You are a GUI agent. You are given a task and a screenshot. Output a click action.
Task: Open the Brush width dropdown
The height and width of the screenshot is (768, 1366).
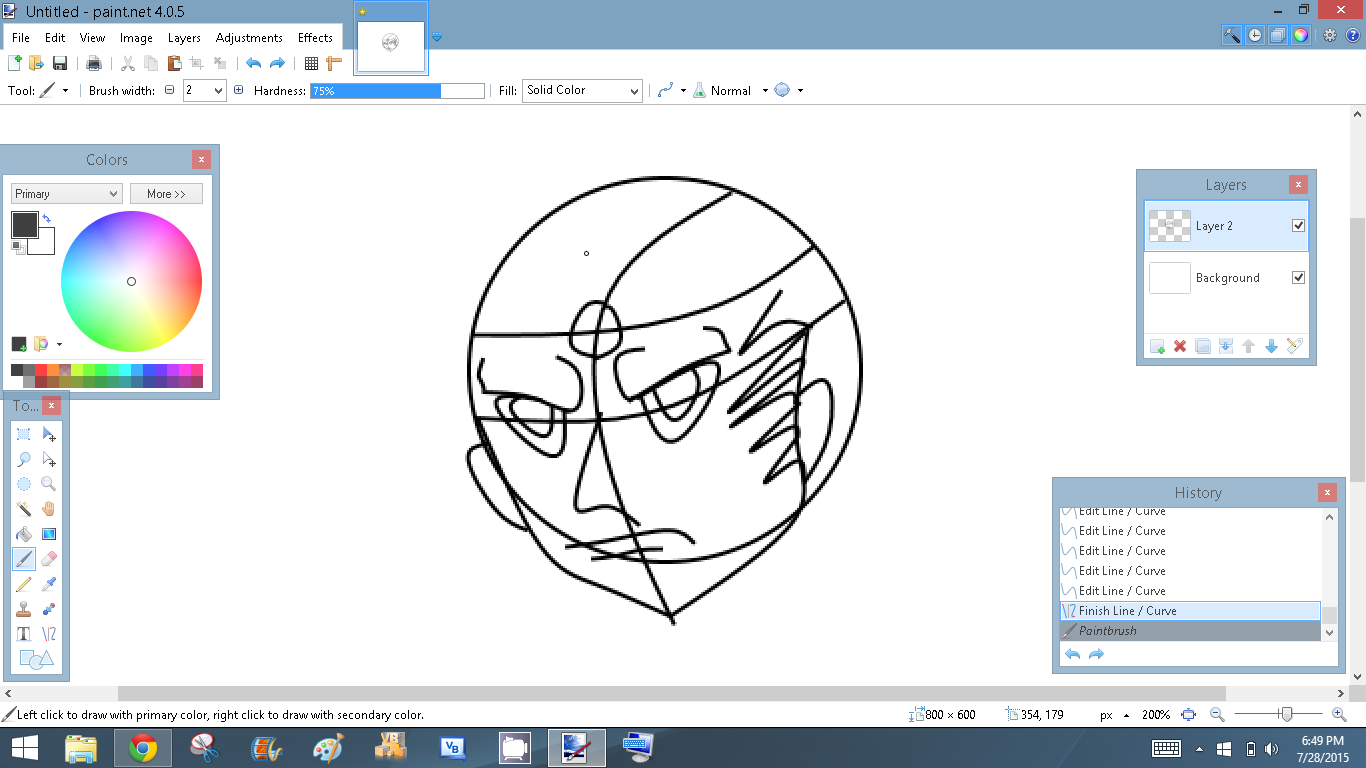coord(219,91)
